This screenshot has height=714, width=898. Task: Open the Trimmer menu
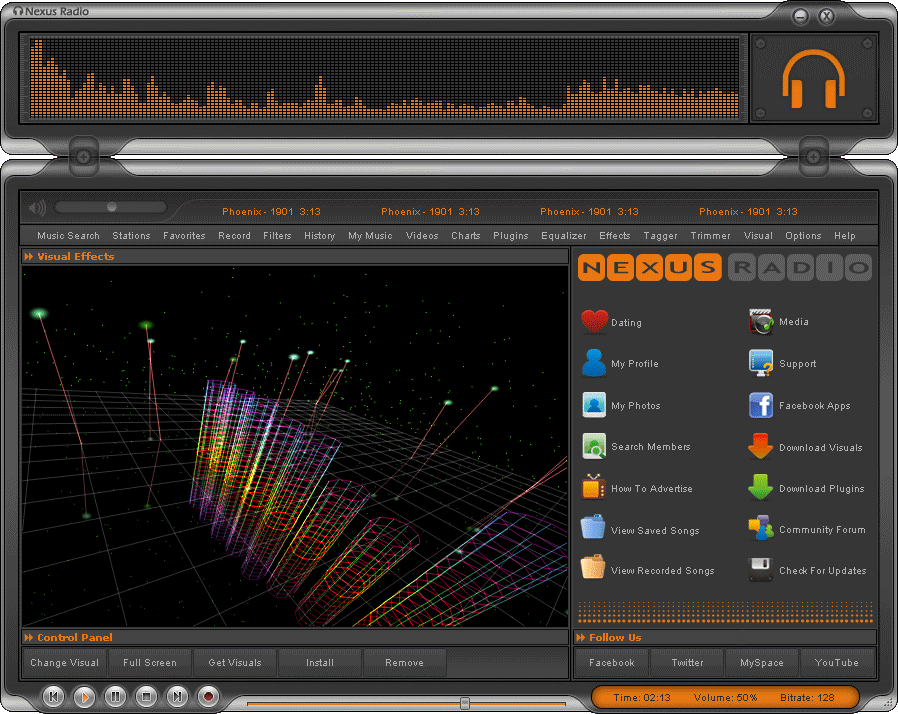click(710, 235)
